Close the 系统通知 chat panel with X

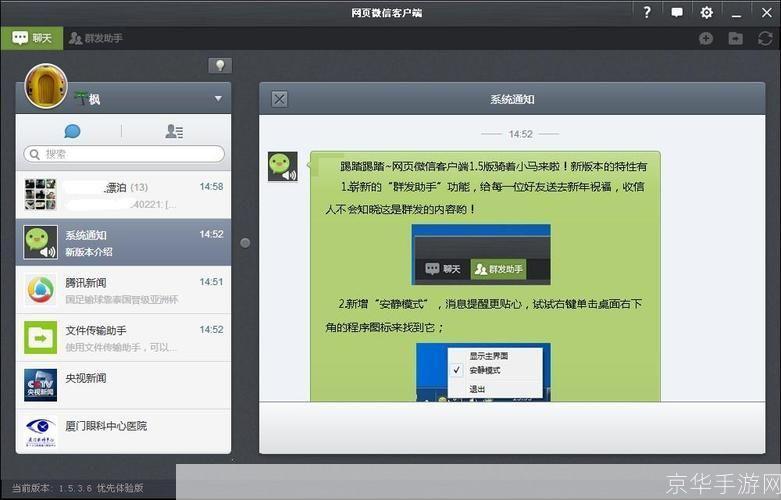tap(279, 99)
